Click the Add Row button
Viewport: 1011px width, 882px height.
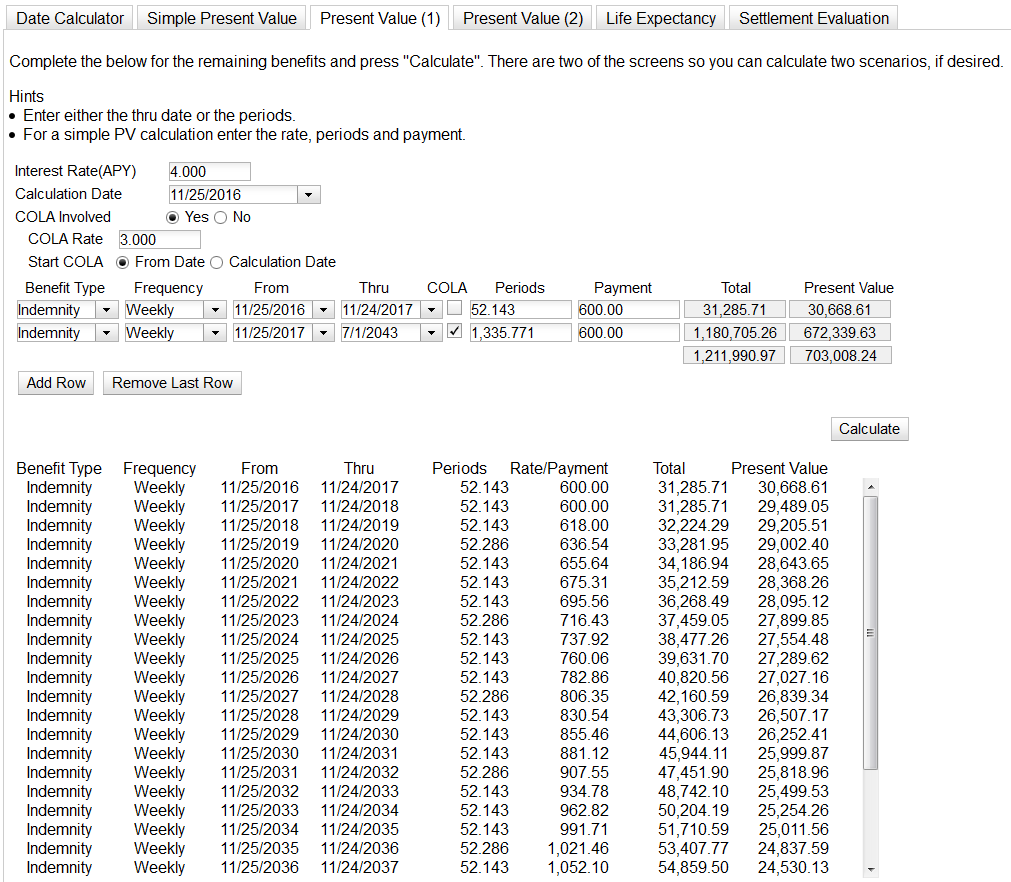56,383
